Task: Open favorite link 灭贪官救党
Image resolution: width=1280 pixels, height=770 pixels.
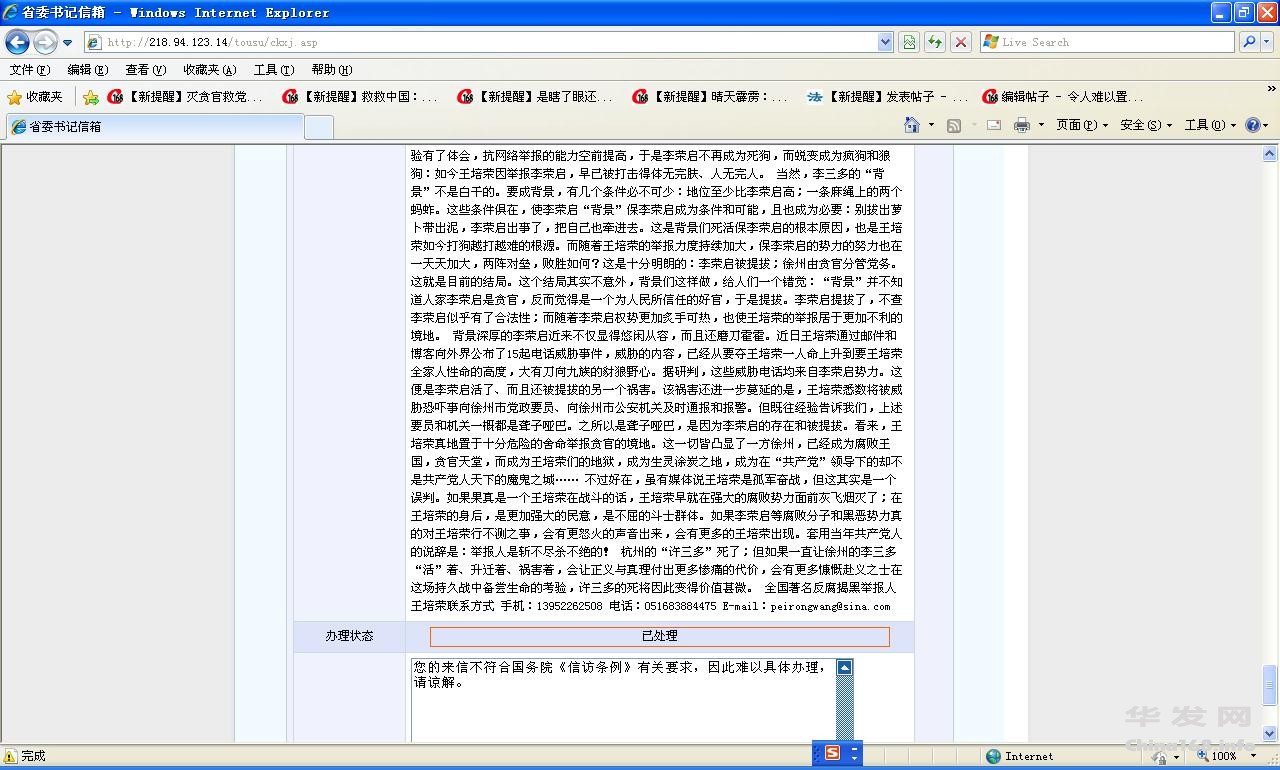Action: [185, 97]
